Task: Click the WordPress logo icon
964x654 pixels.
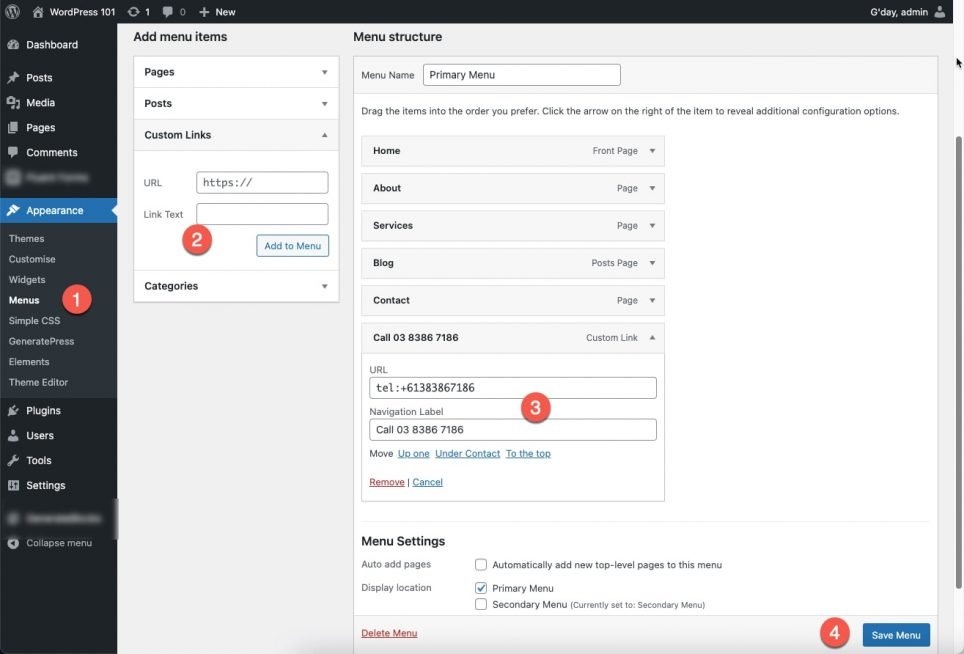Action: pyautogui.click(x=13, y=12)
